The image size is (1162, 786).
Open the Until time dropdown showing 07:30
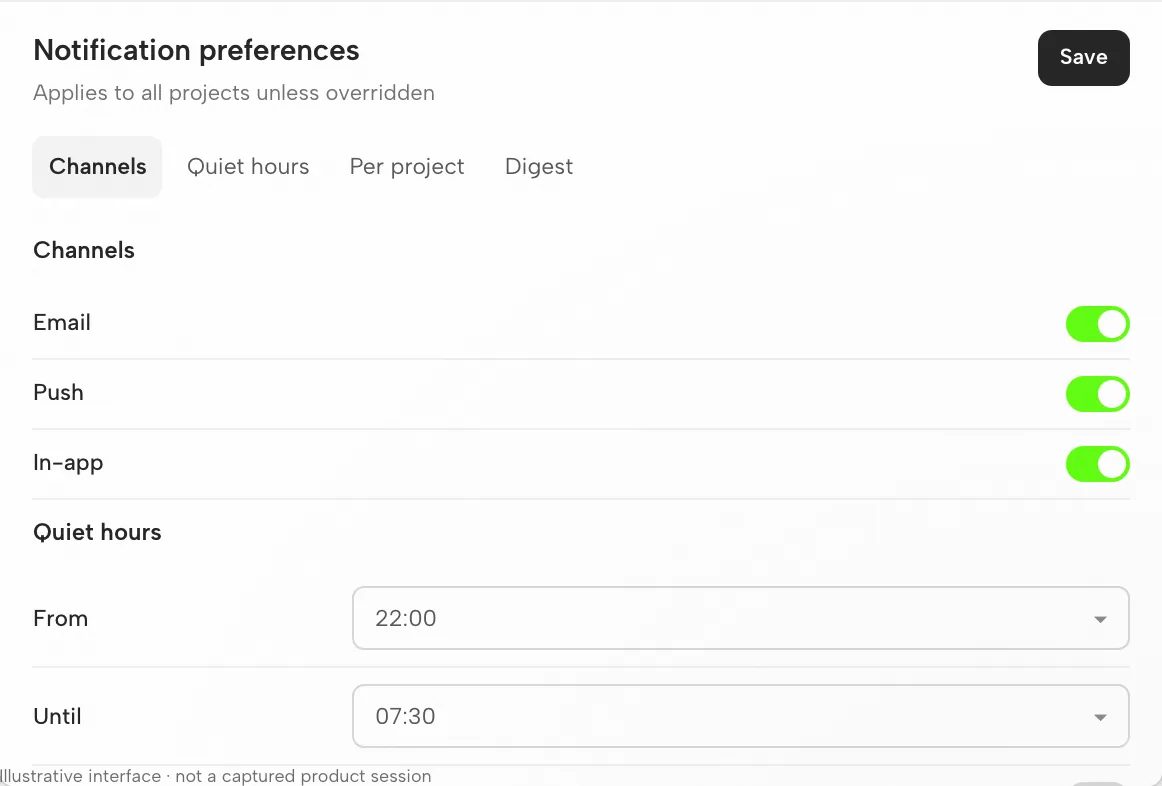click(740, 716)
